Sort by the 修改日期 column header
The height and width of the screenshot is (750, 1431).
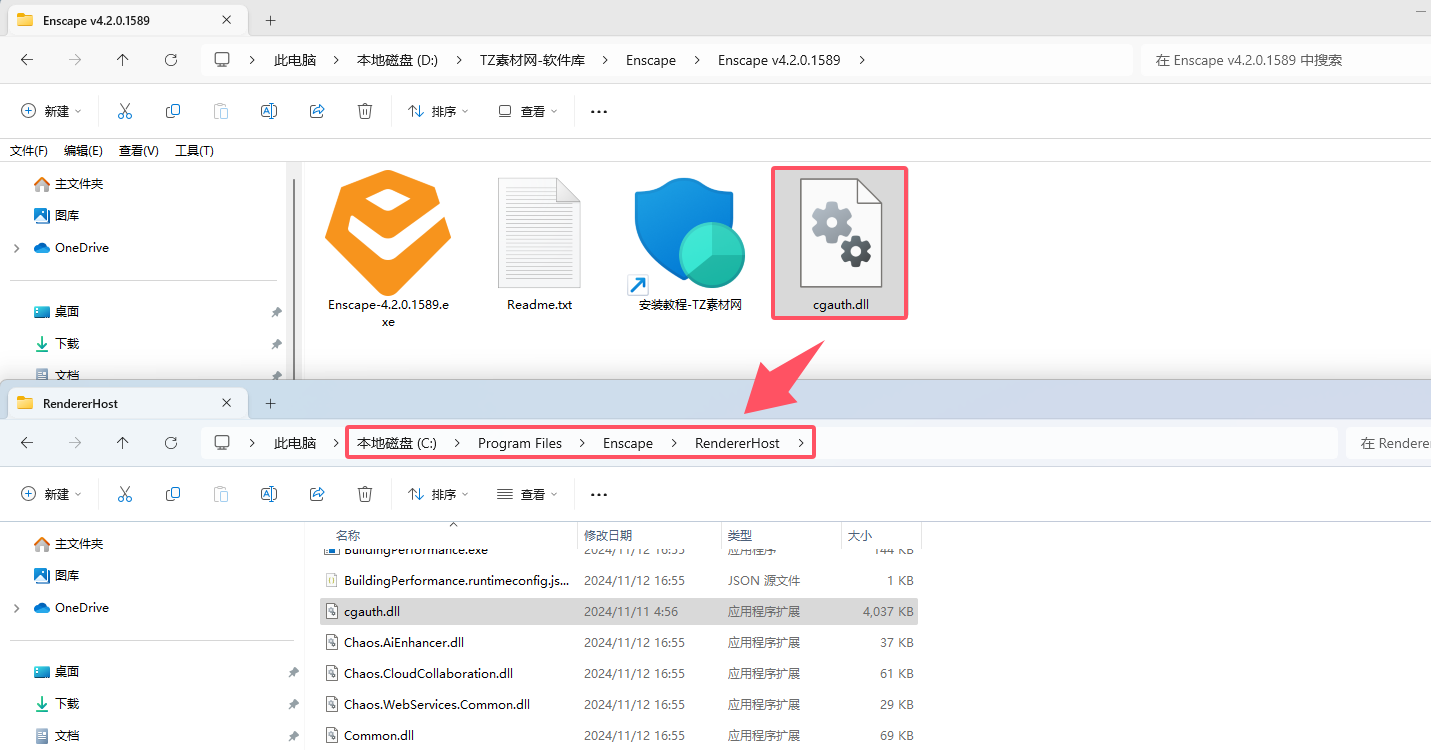[608, 536]
